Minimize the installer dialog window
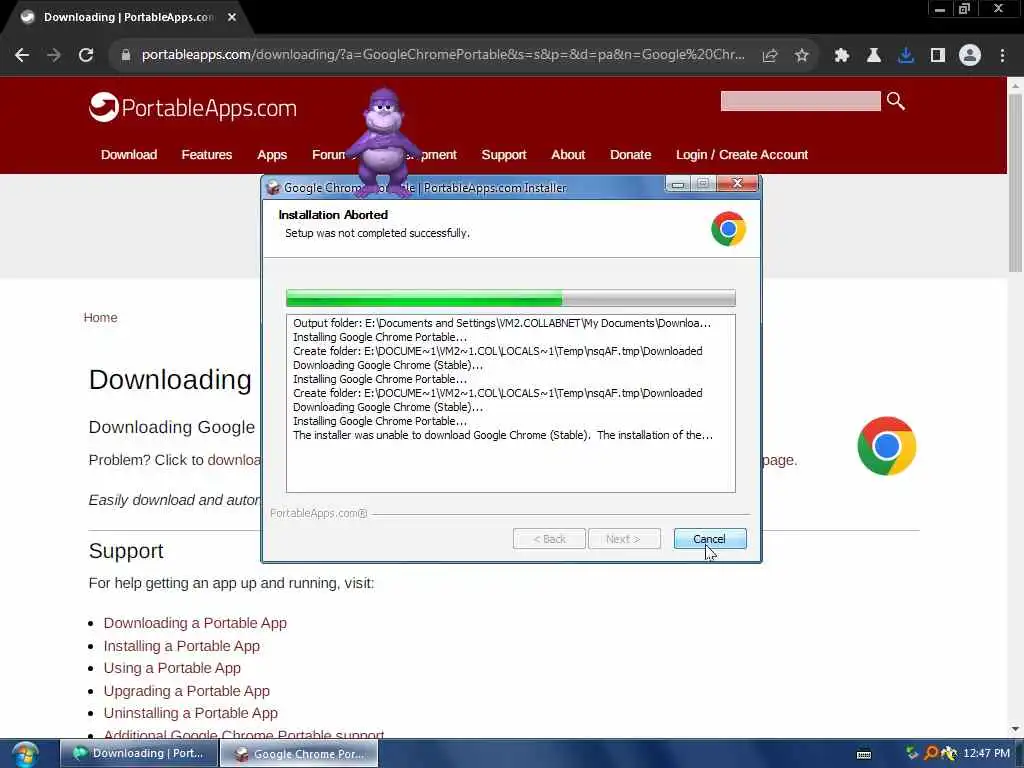 coord(678,184)
